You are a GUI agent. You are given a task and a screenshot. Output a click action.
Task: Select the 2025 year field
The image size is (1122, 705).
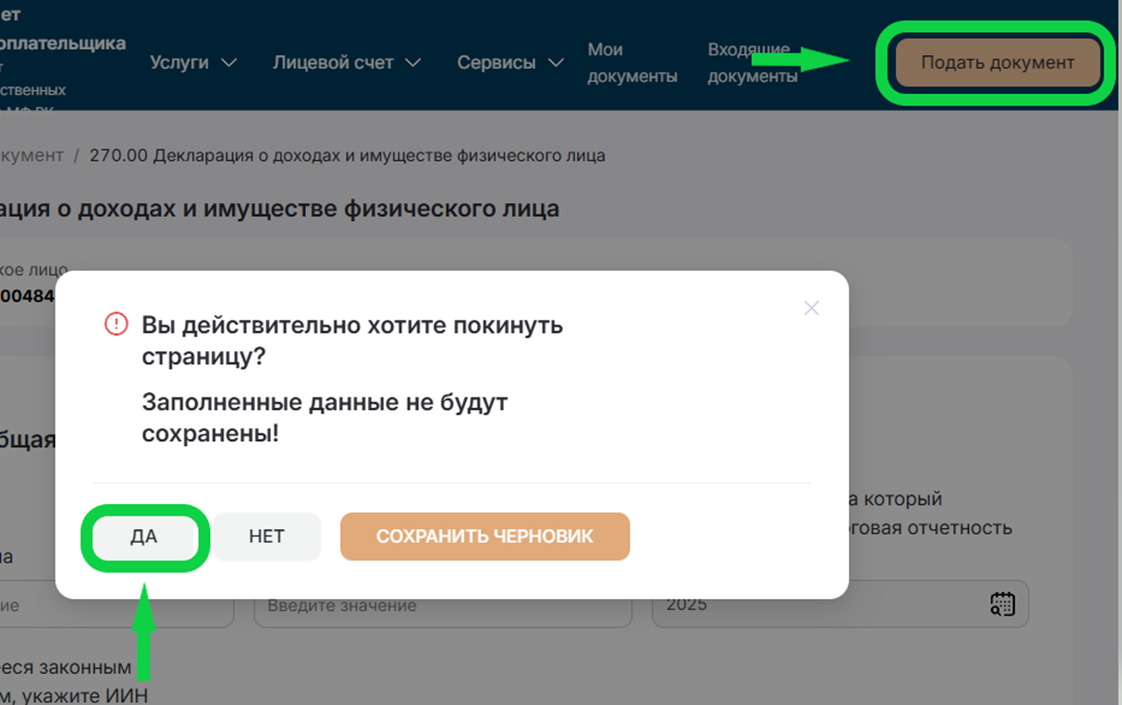click(840, 606)
